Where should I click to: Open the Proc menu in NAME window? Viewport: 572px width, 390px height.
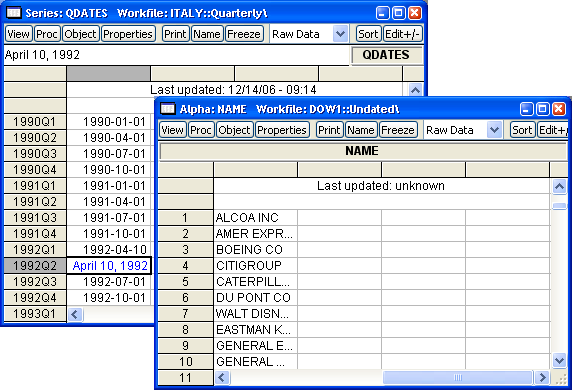201,130
